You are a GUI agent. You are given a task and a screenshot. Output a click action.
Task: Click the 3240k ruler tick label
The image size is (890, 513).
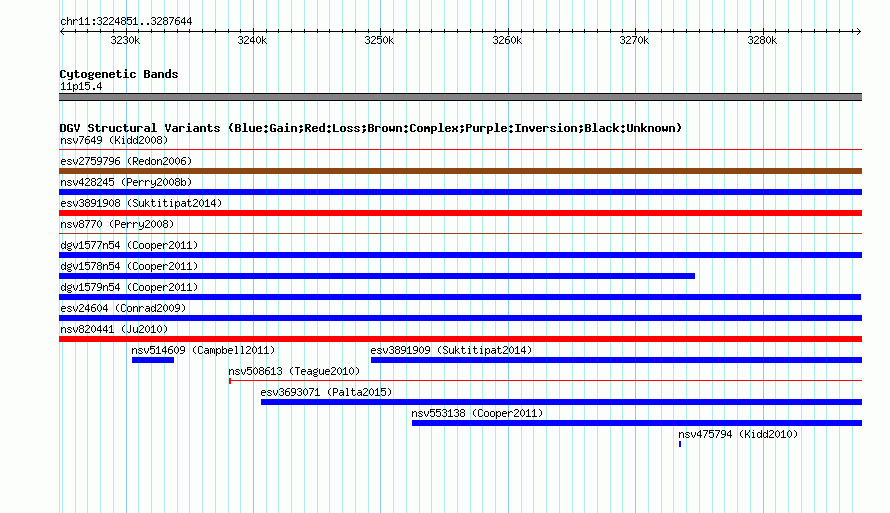pos(252,40)
